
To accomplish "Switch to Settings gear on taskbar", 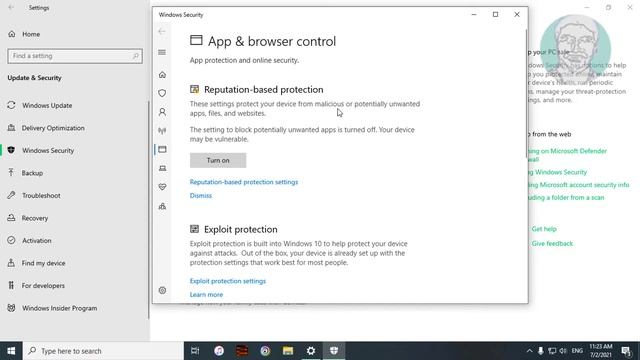I will (311, 351).
